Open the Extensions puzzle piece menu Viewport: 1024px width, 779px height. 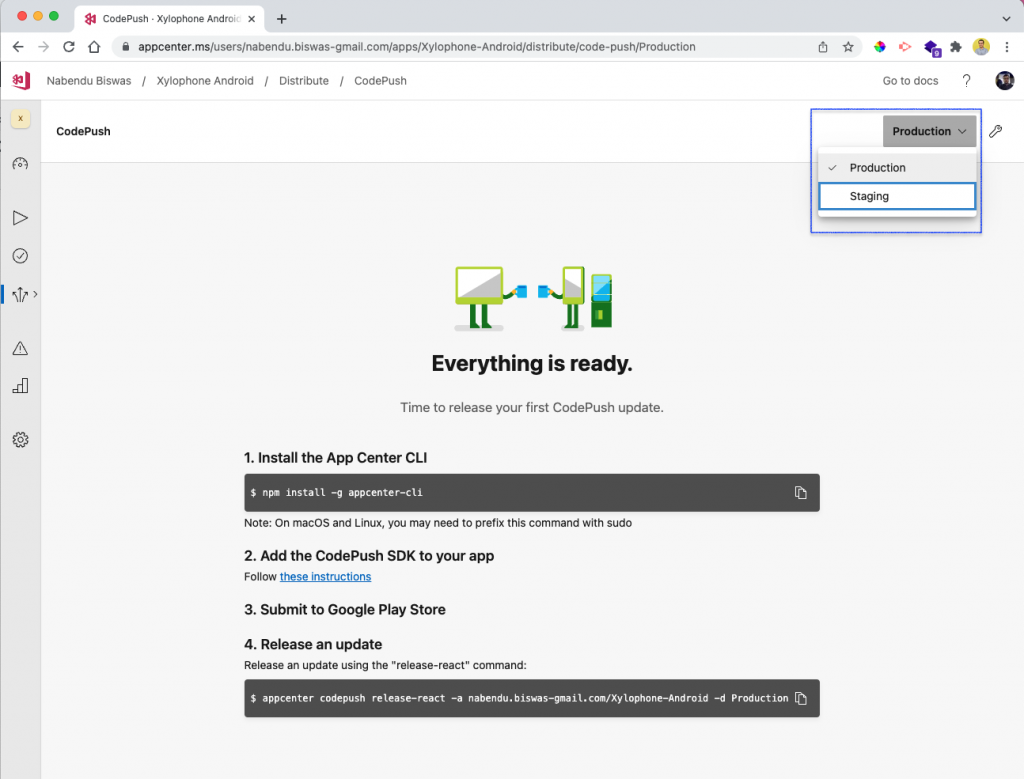955,46
